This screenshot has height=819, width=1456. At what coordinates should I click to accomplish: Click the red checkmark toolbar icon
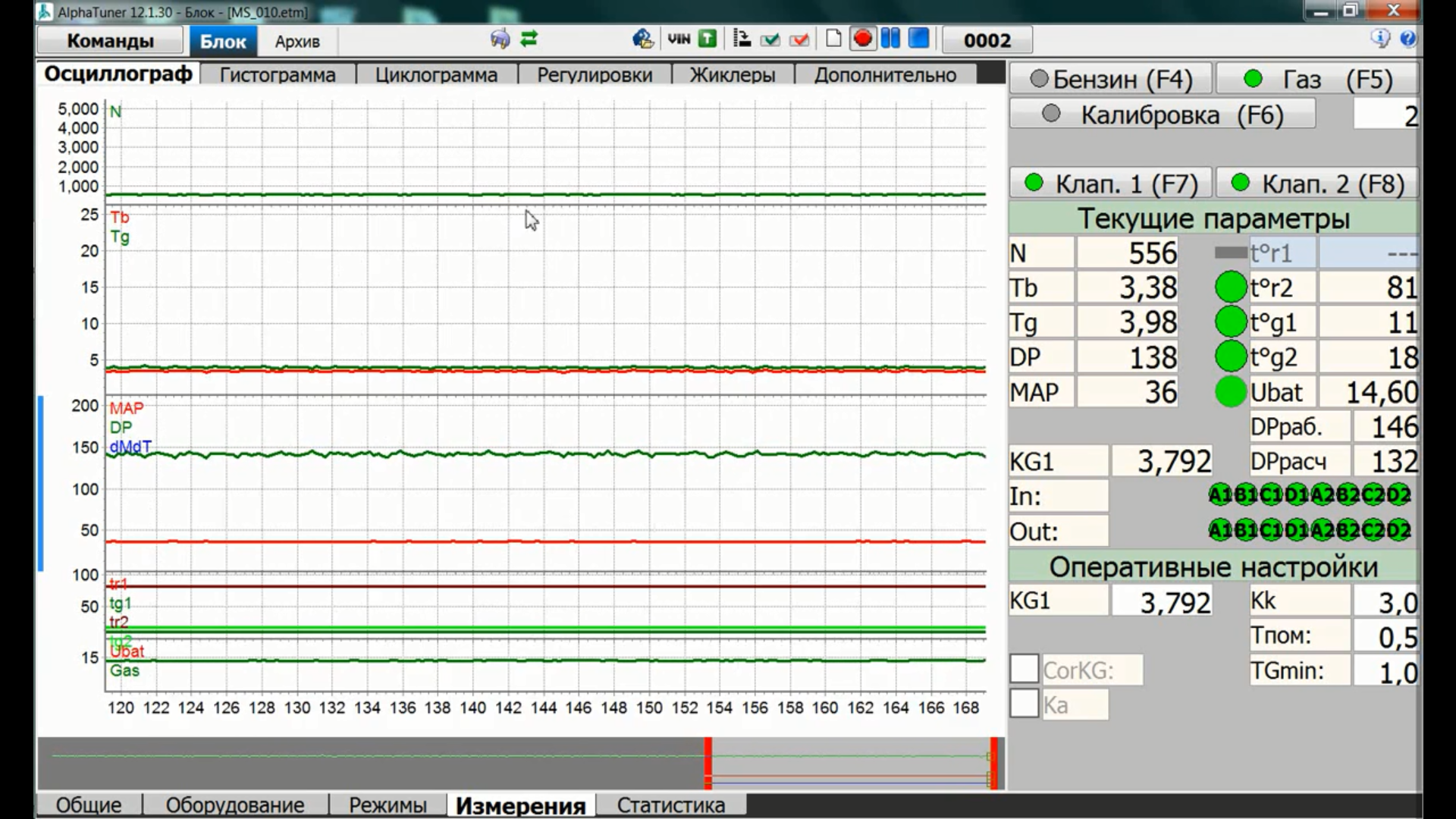coord(799,39)
